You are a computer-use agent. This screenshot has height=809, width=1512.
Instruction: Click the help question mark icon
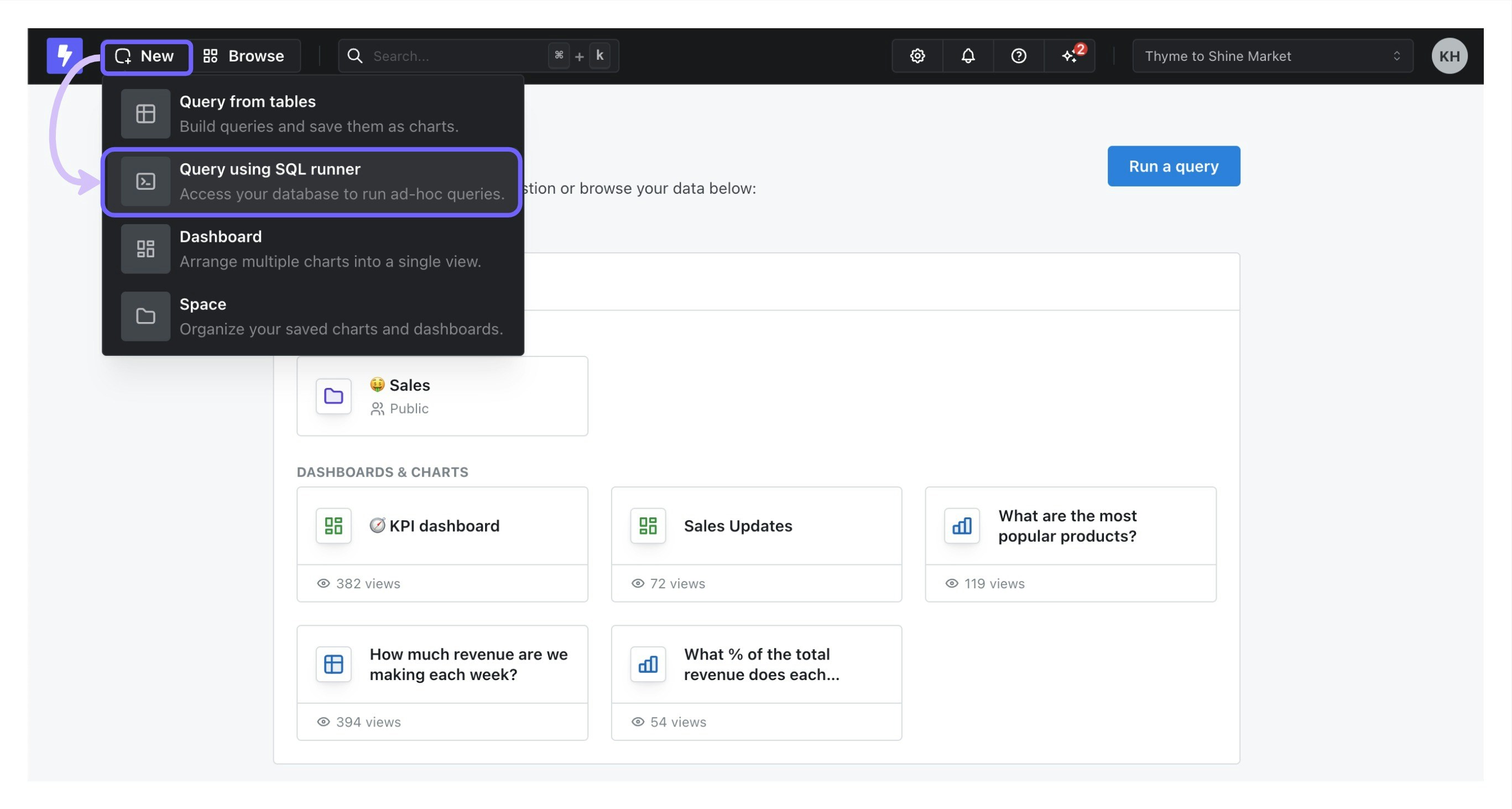pos(1018,56)
